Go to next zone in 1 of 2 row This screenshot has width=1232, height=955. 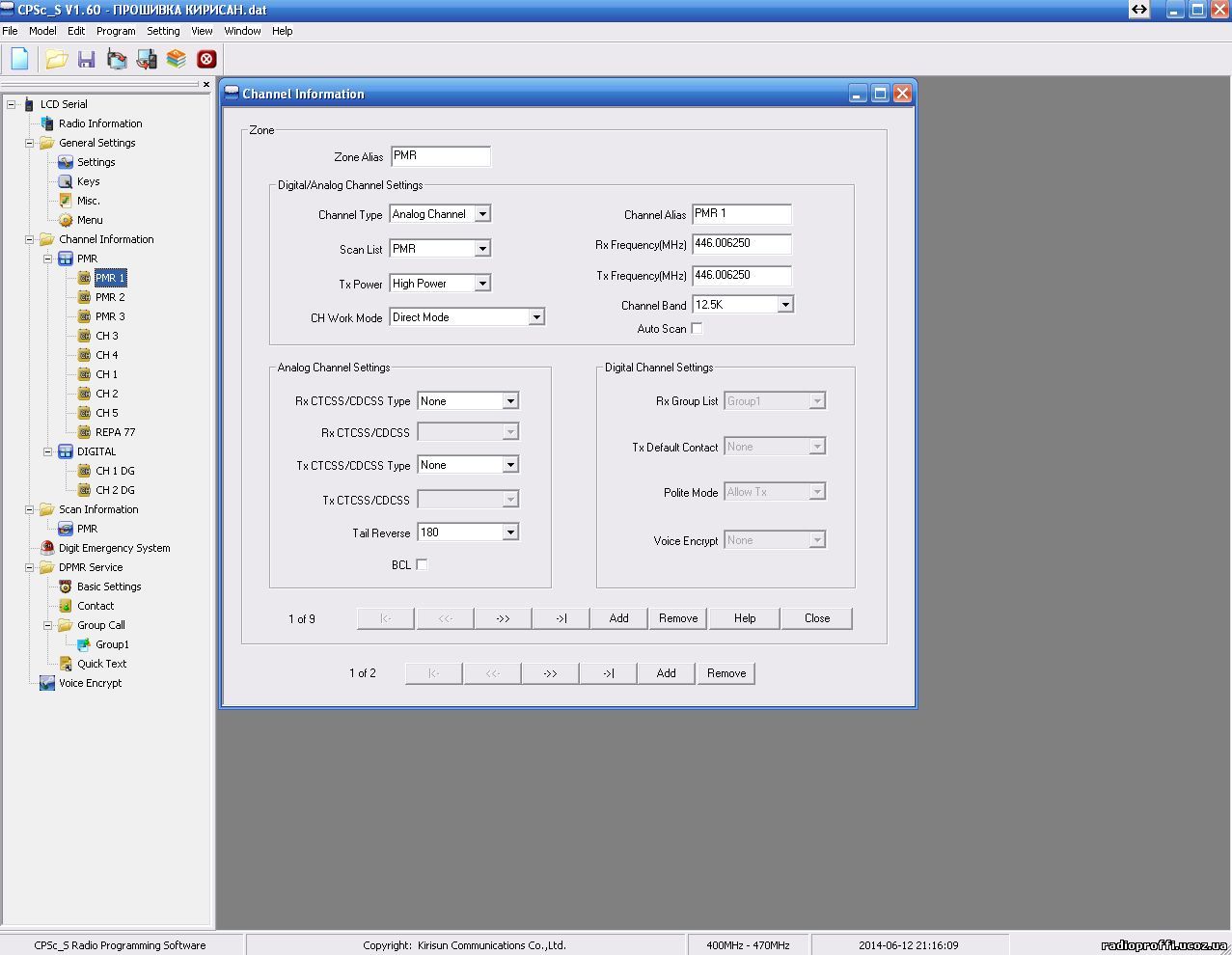tap(550, 673)
